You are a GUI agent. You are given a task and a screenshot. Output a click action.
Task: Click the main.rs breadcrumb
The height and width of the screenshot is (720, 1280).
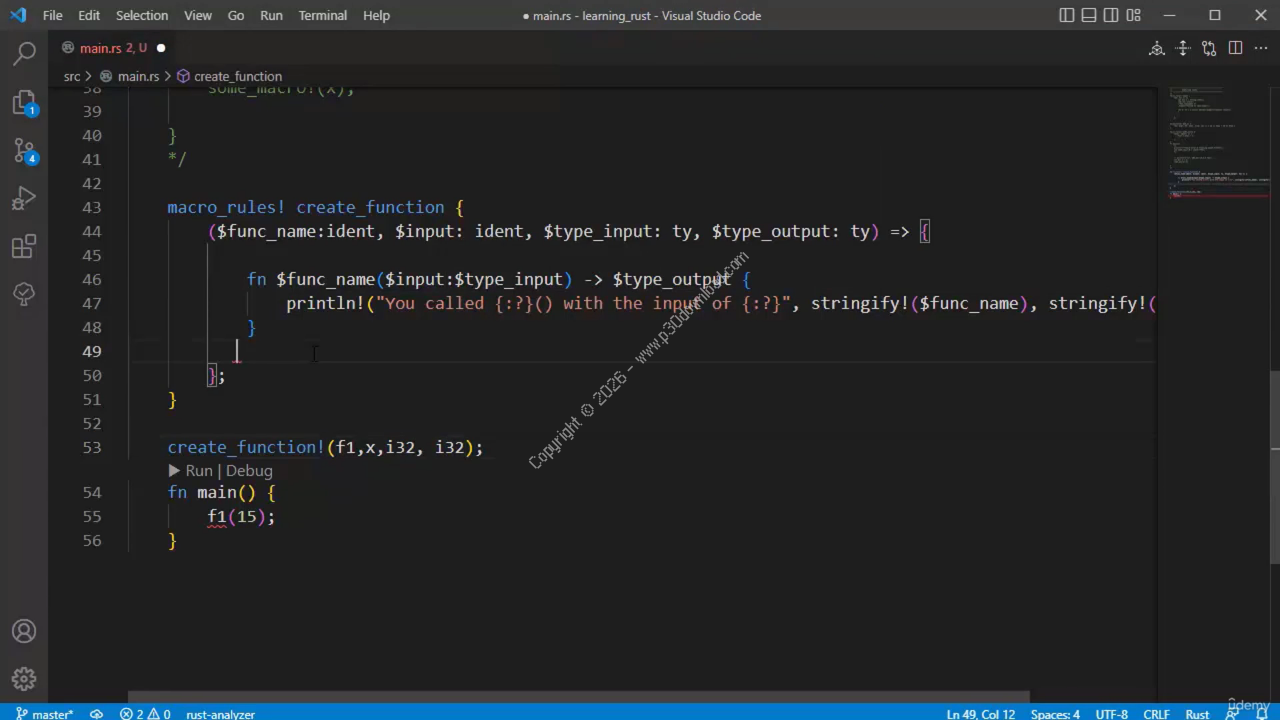tap(138, 76)
